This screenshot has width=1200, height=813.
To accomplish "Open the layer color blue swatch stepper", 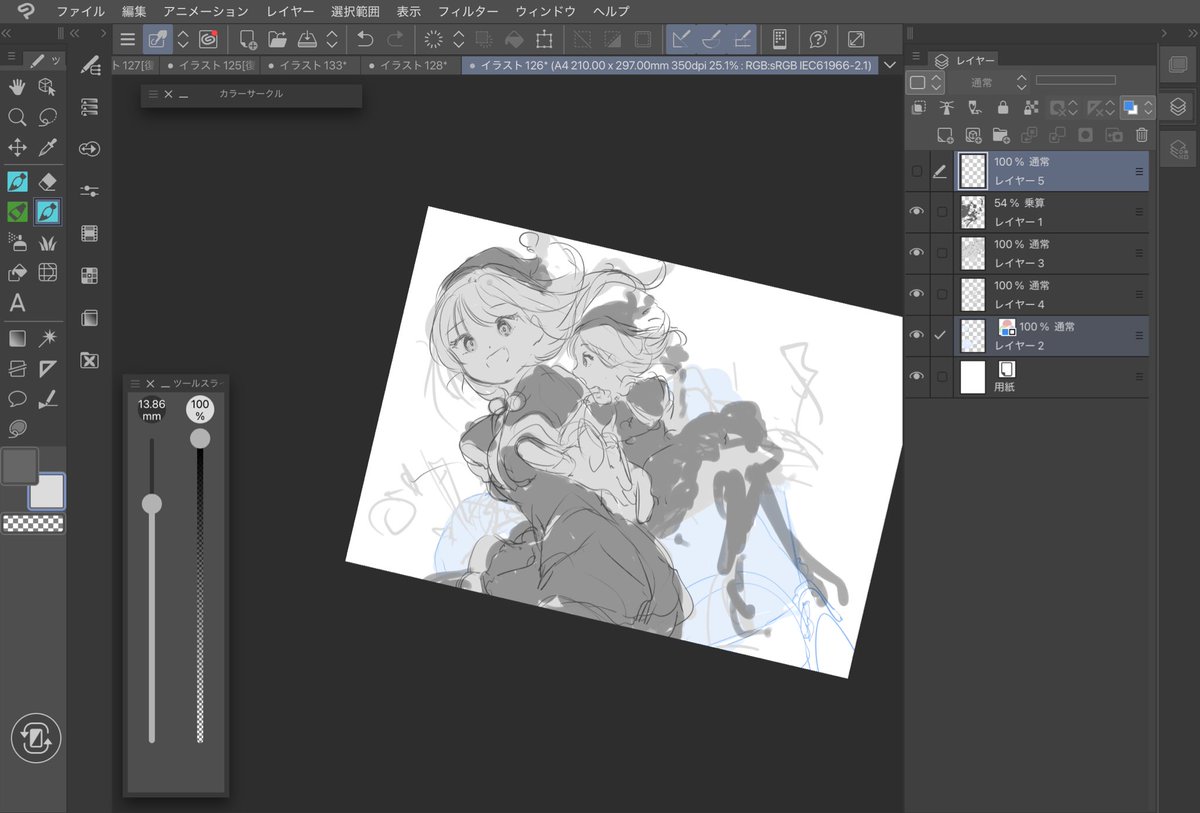I will (1148, 107).
